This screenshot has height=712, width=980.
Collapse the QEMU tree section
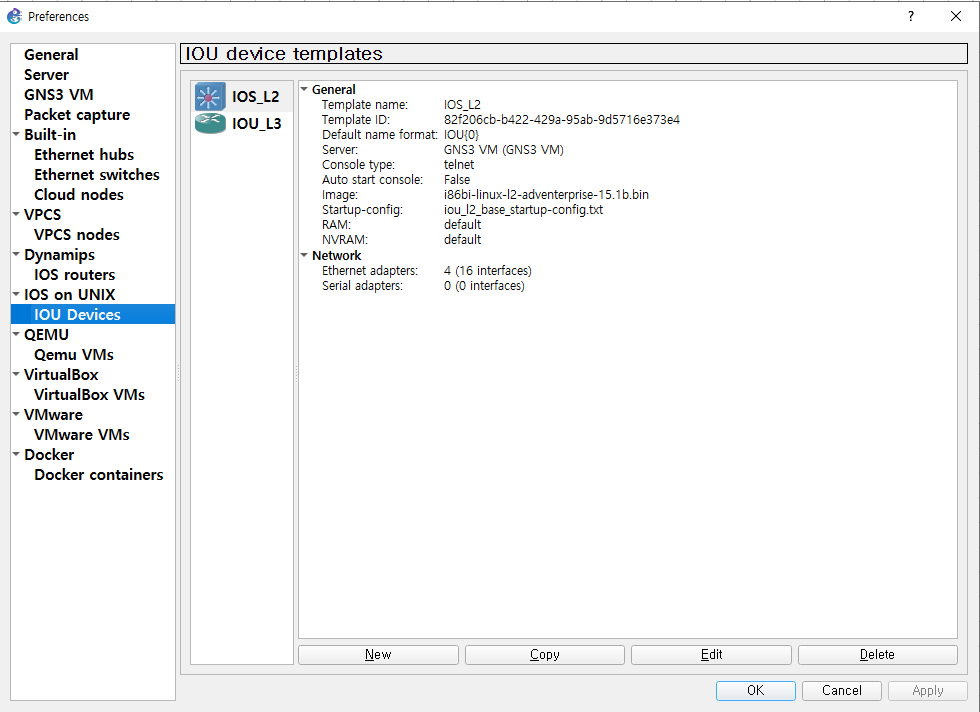click(x=16, y=334)
